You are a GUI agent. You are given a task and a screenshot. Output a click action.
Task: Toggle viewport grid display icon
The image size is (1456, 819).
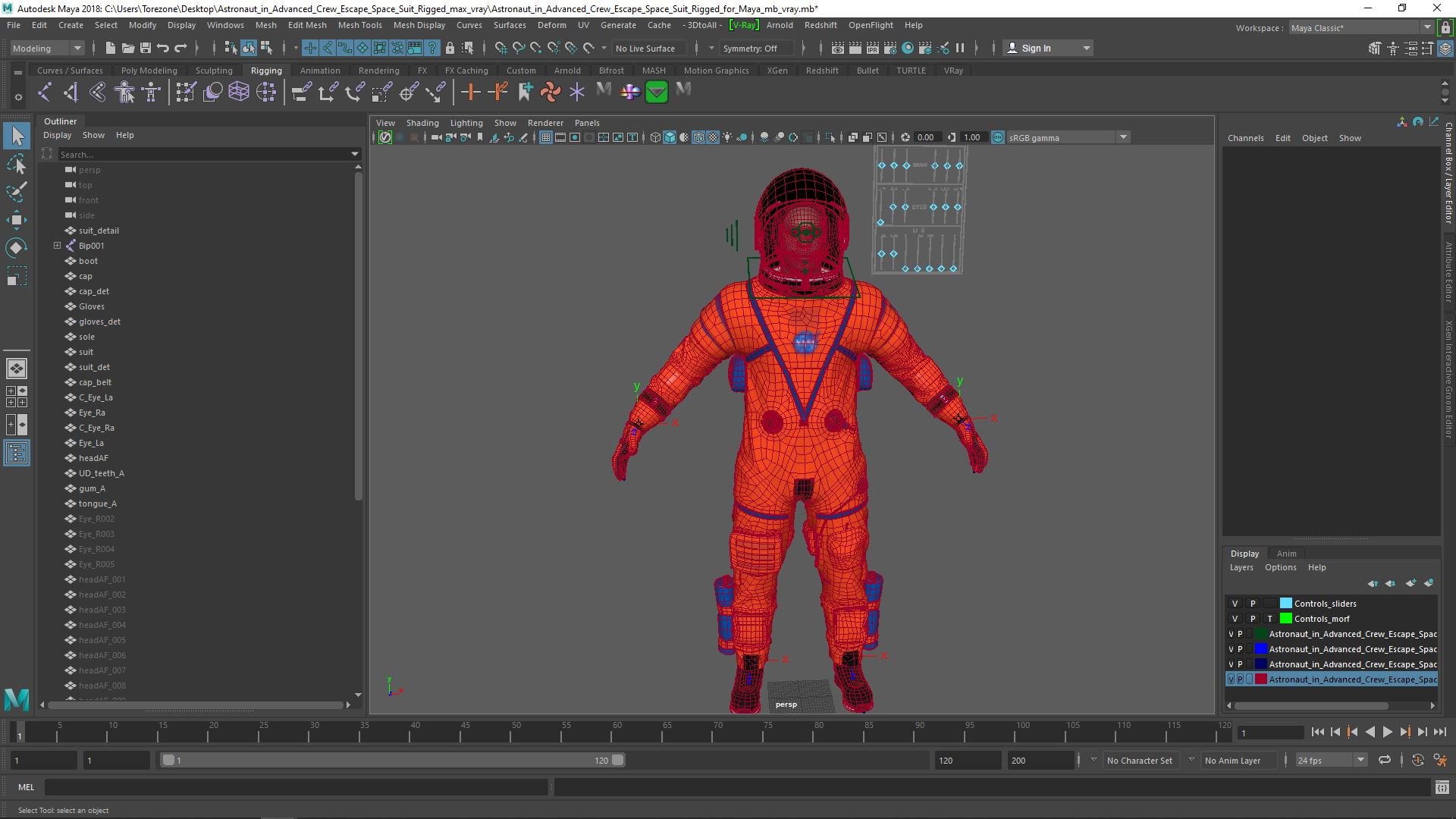(x=545, y=137)
